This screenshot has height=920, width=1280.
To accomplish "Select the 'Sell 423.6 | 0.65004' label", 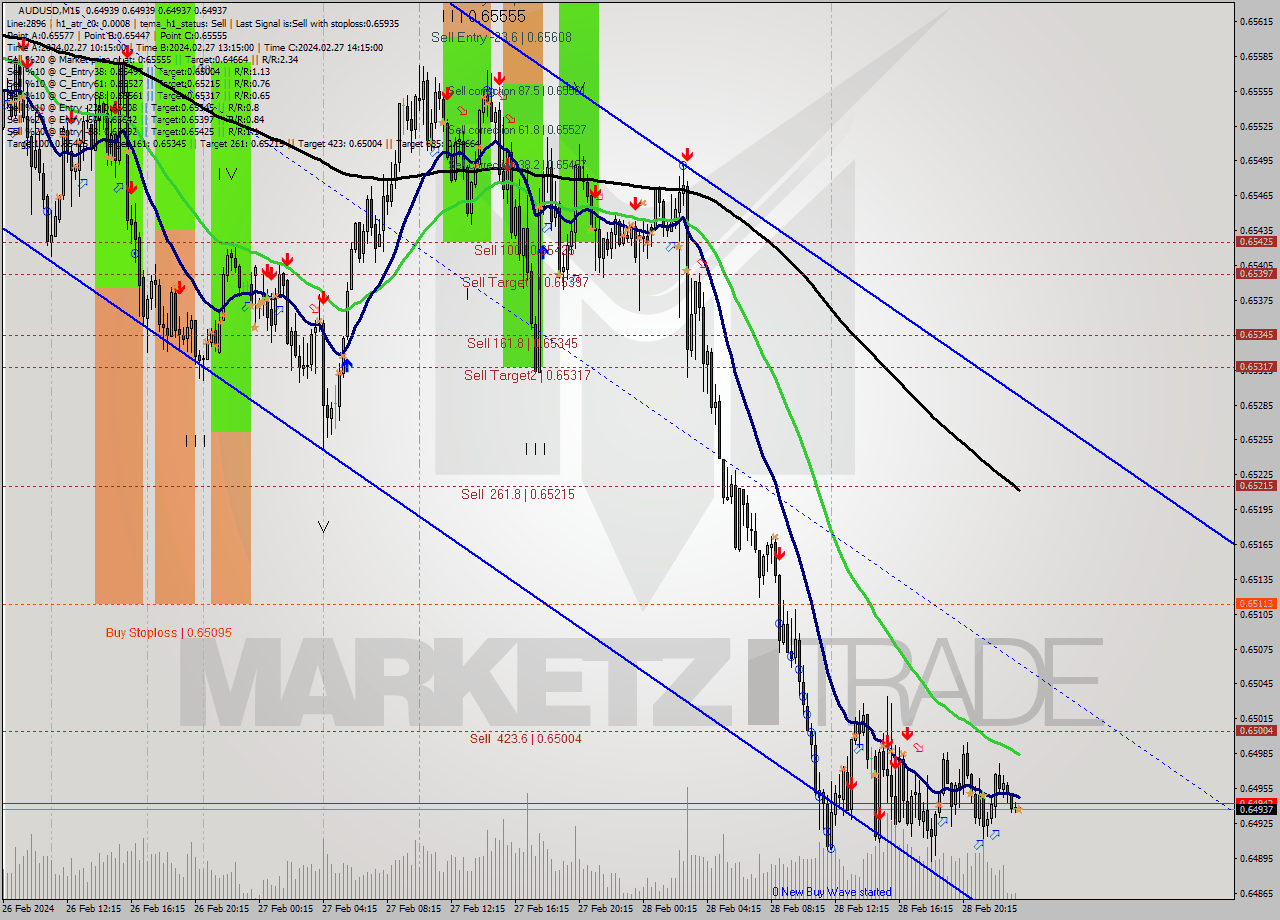I will (525, 739).
